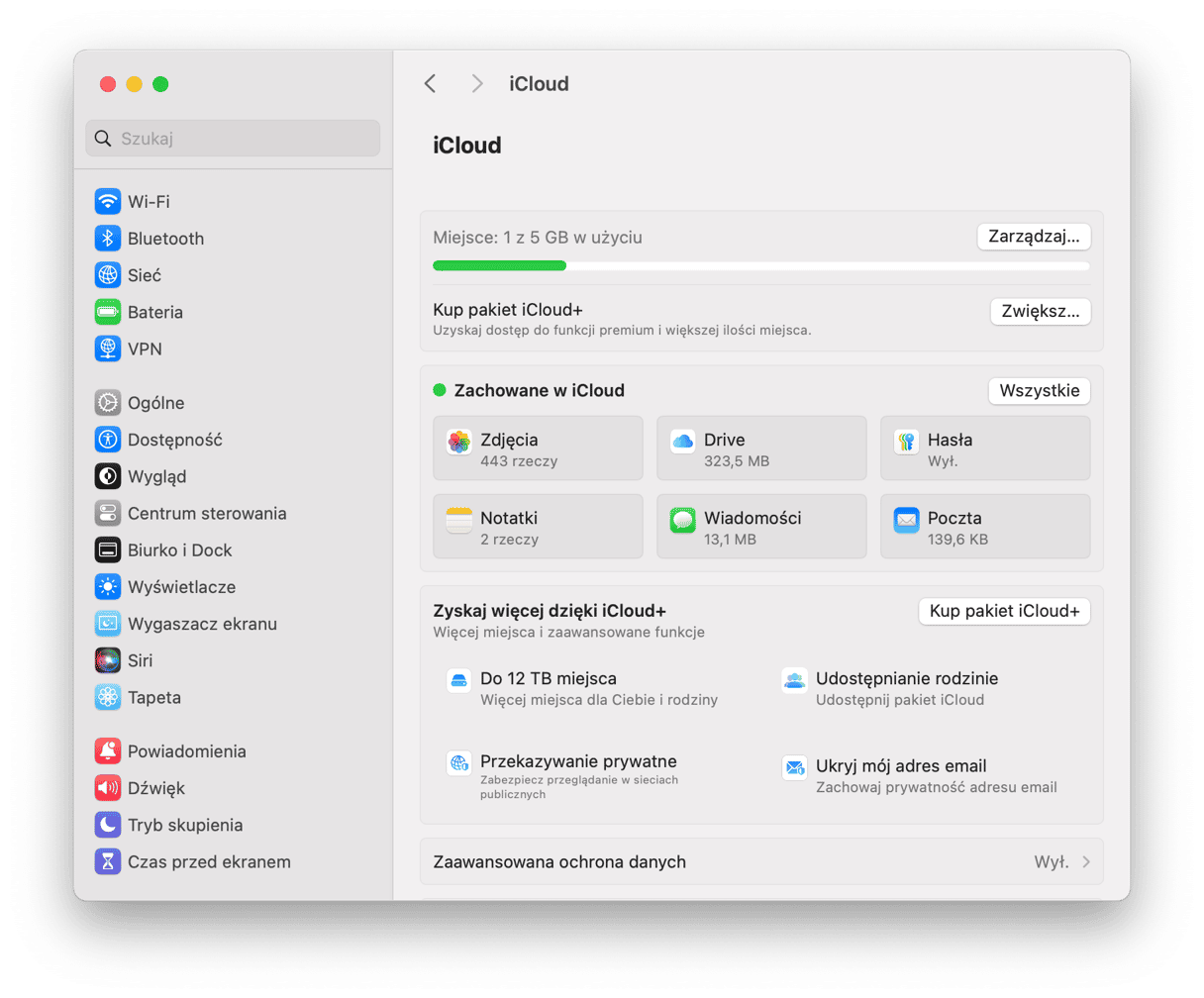
Task: Click the Zwiększ... button
Action: [x=1041, y=311]
